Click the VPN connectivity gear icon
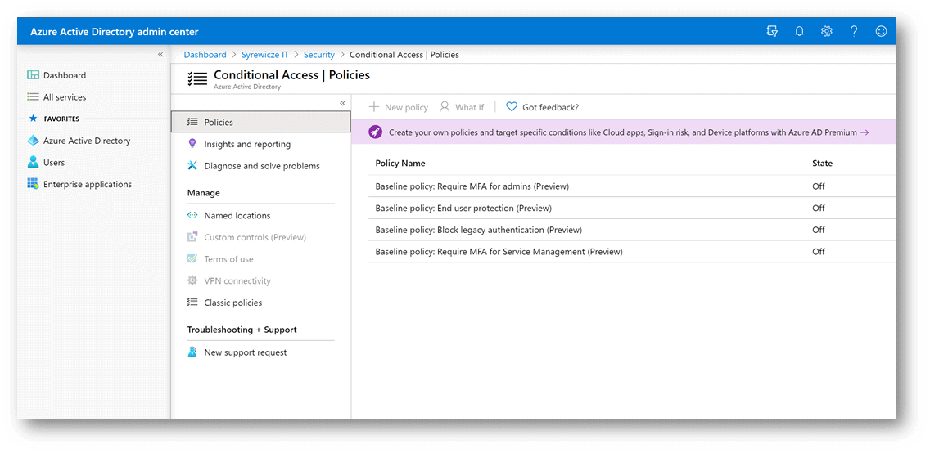The height and width of the screenshot is (453, 930). click(192, 280)
